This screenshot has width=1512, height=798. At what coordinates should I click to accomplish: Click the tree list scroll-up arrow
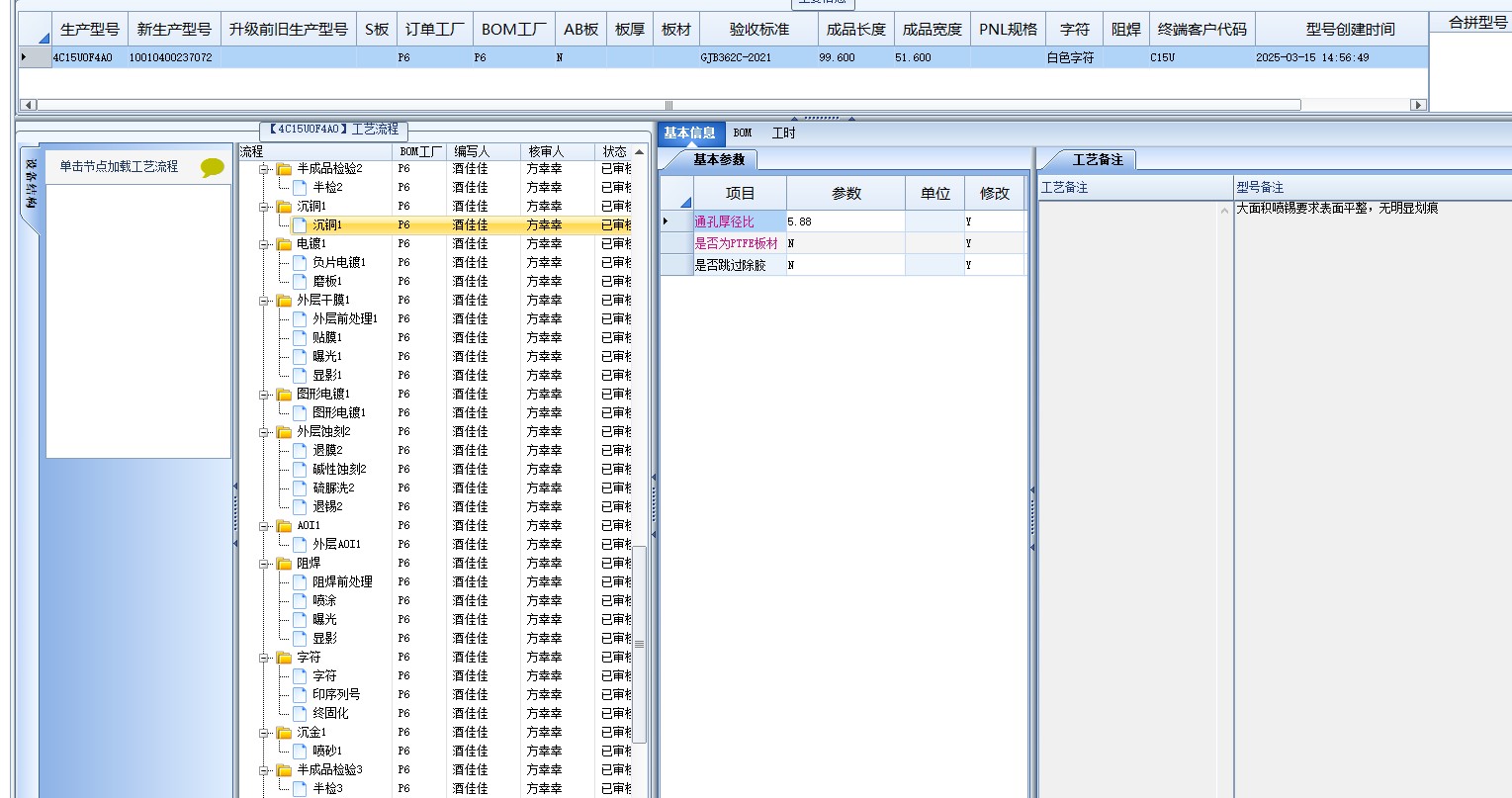tap(640, 152)
